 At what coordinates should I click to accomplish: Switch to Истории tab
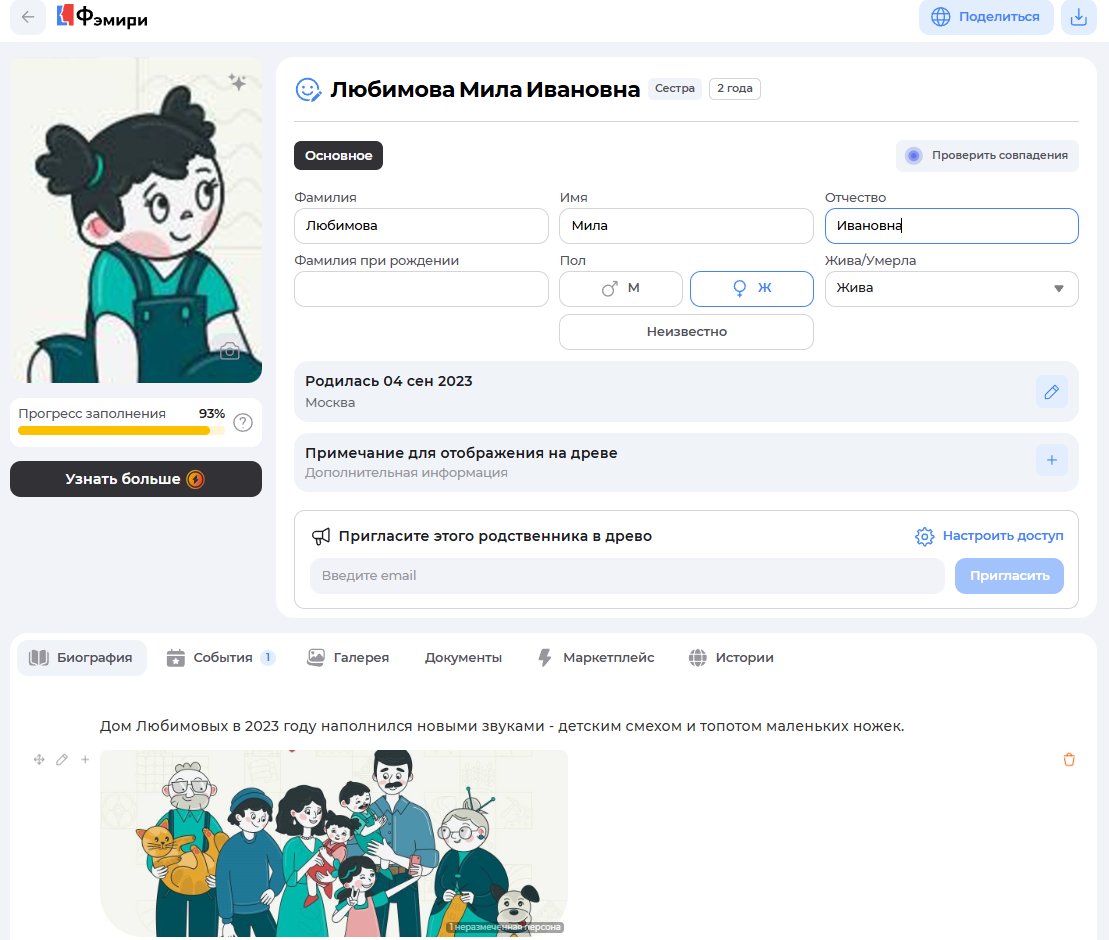pos(731,658)
